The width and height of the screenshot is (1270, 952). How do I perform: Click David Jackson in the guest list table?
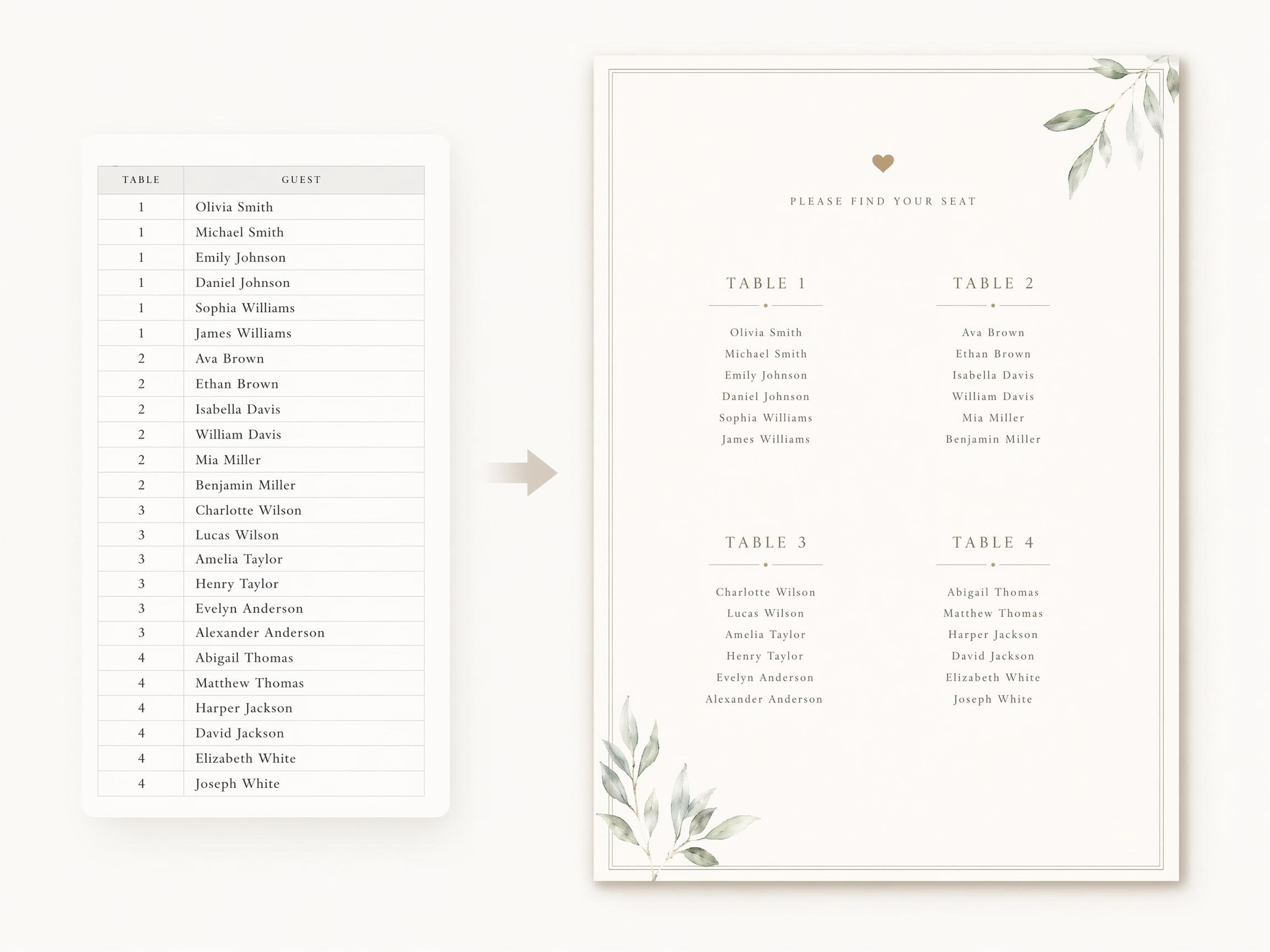pos(240,732)
